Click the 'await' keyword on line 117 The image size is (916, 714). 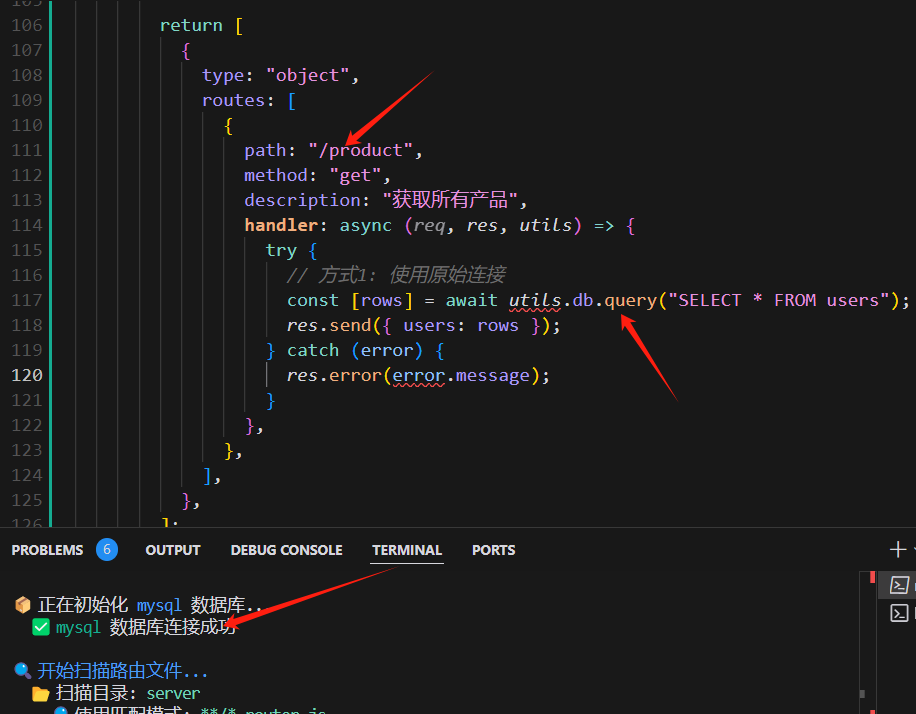(471, 300)
